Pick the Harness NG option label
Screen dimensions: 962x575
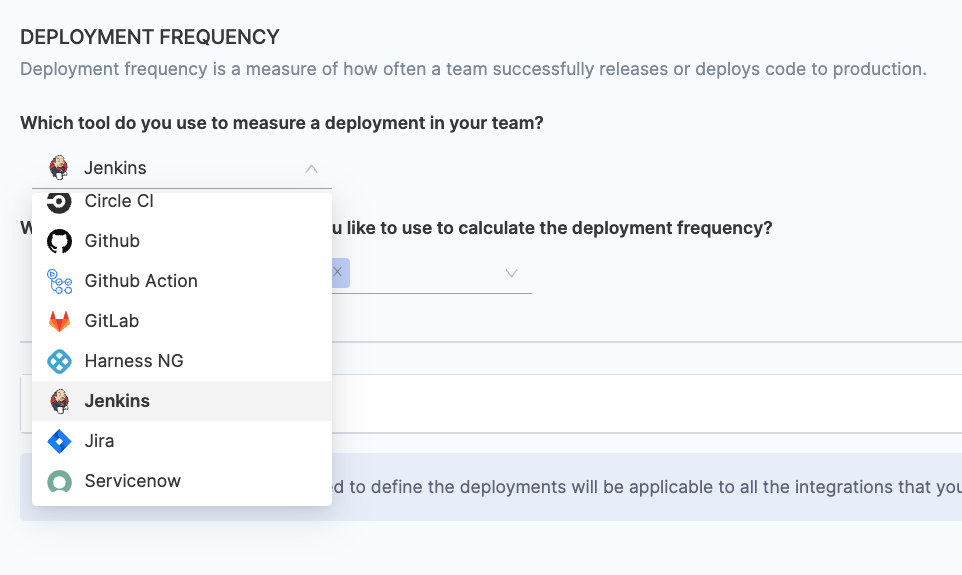134,361
